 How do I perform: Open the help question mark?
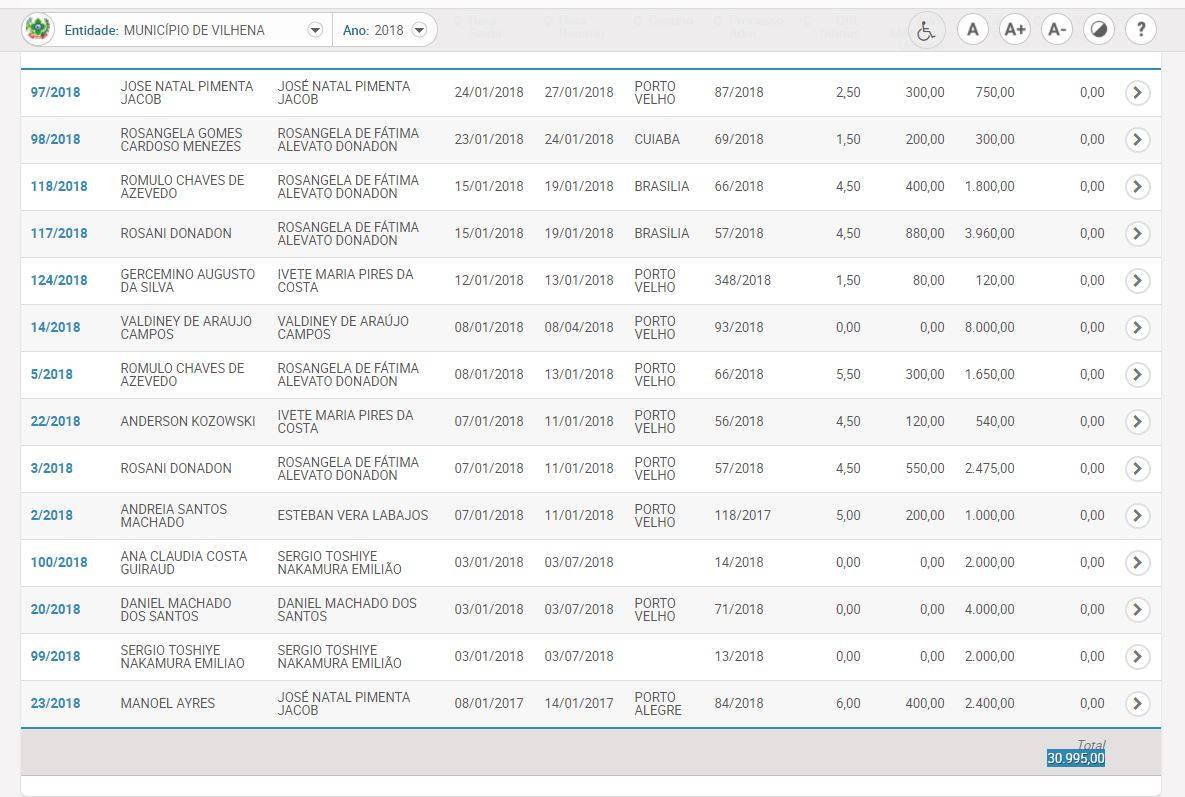[x=1141, y=30]
